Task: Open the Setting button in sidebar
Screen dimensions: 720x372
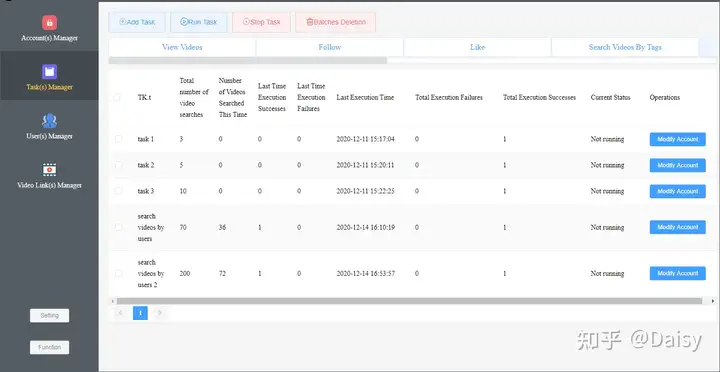Action: point(50,316)
